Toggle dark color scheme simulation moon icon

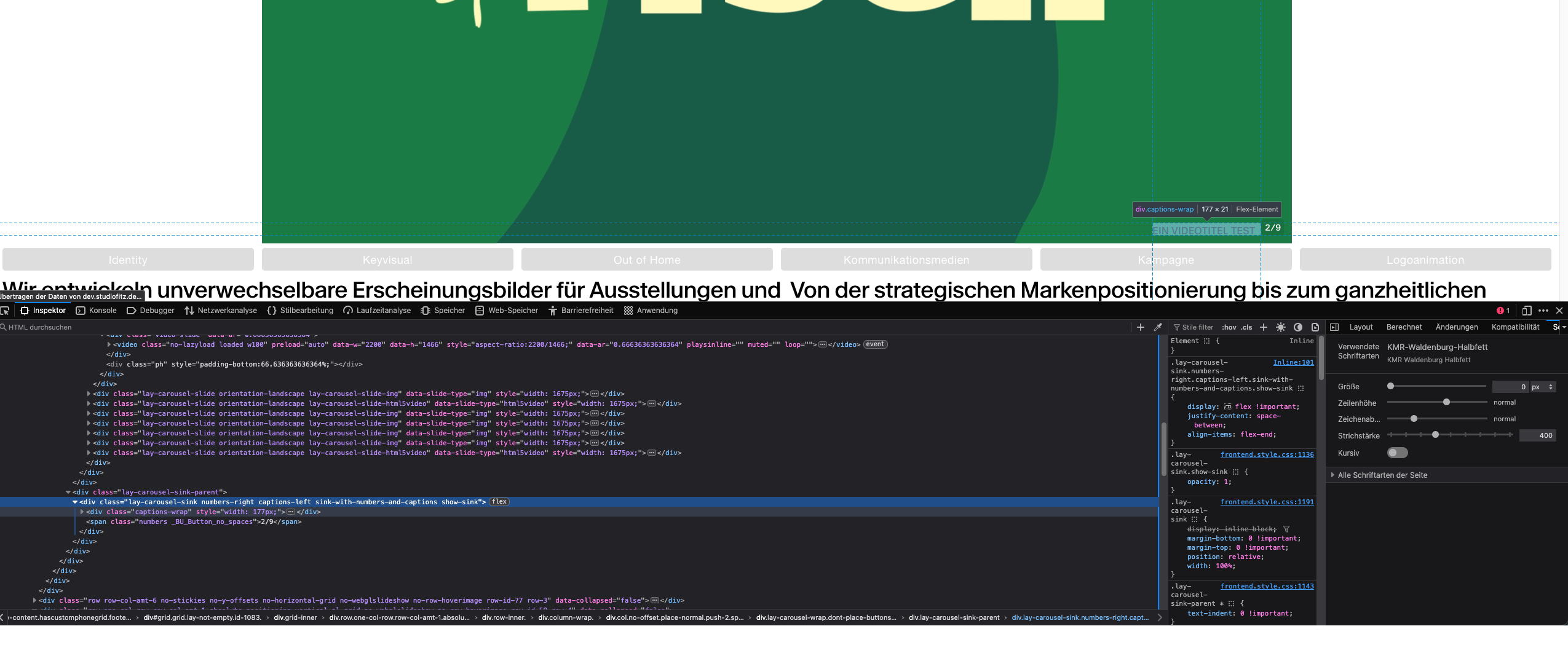point(1298,327)
